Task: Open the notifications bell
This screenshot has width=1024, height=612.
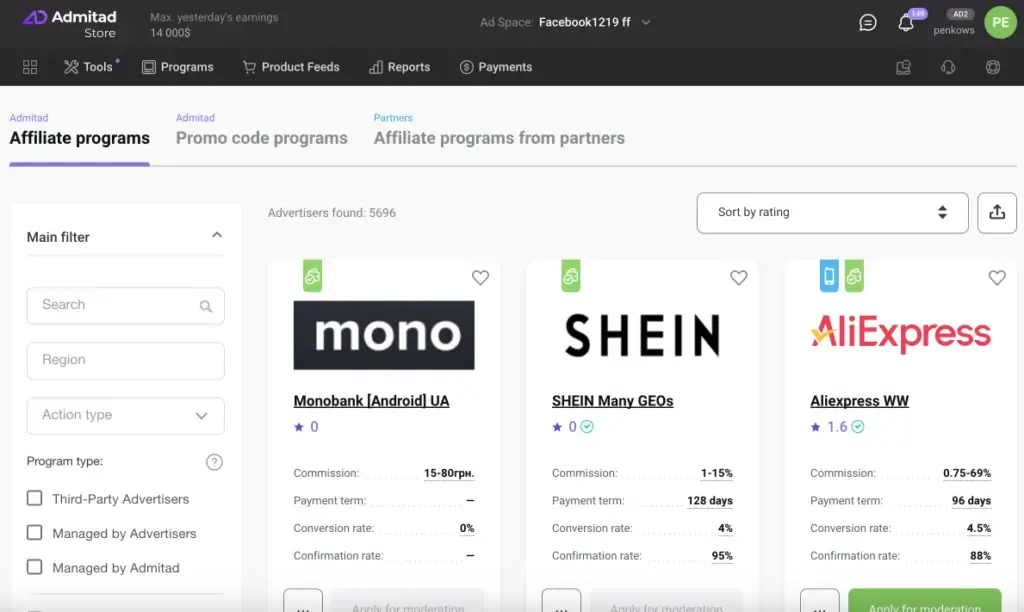Action: point(906,23)
